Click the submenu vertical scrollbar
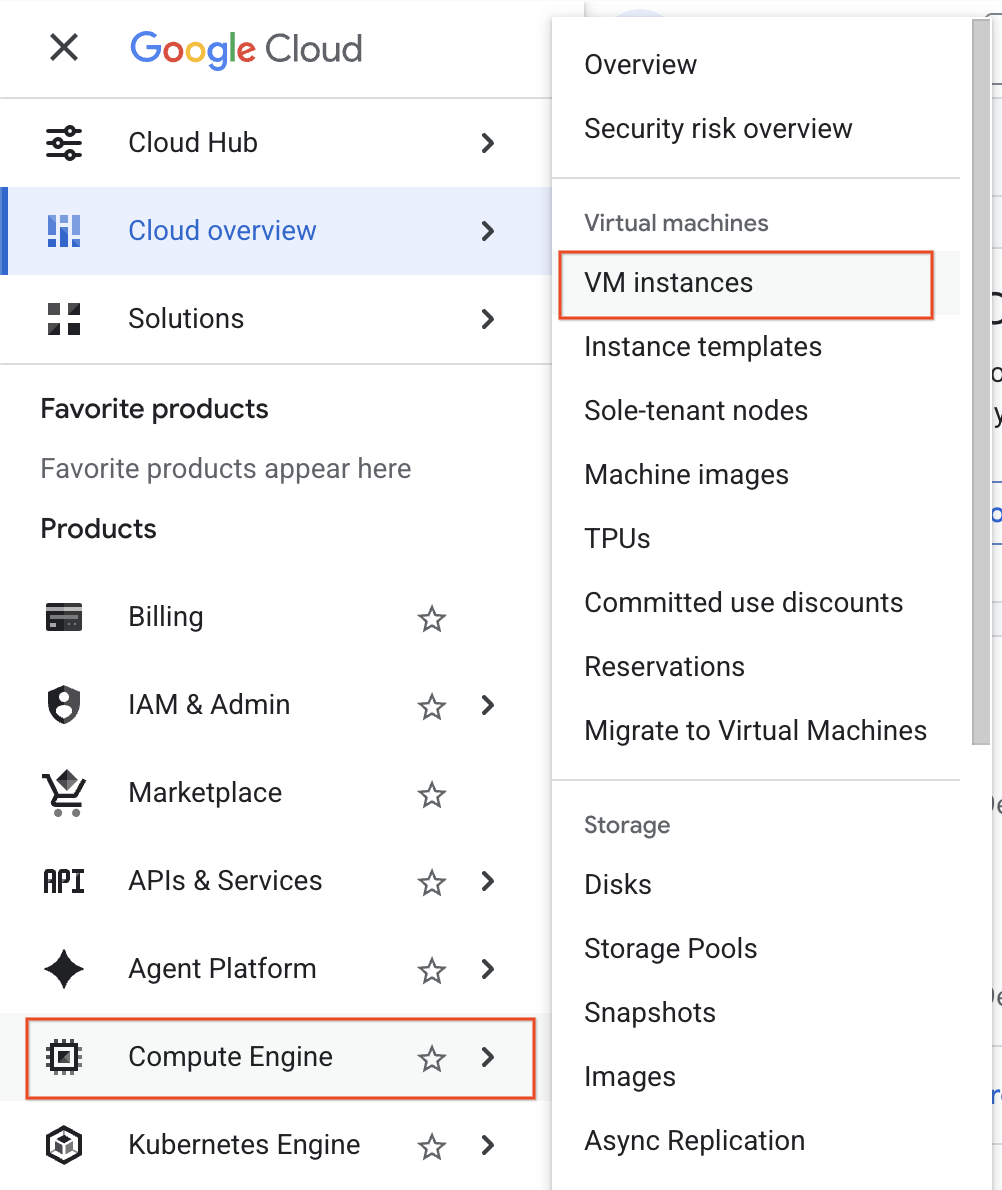This screenshot has height=1190, width=1002. [981, 382]
